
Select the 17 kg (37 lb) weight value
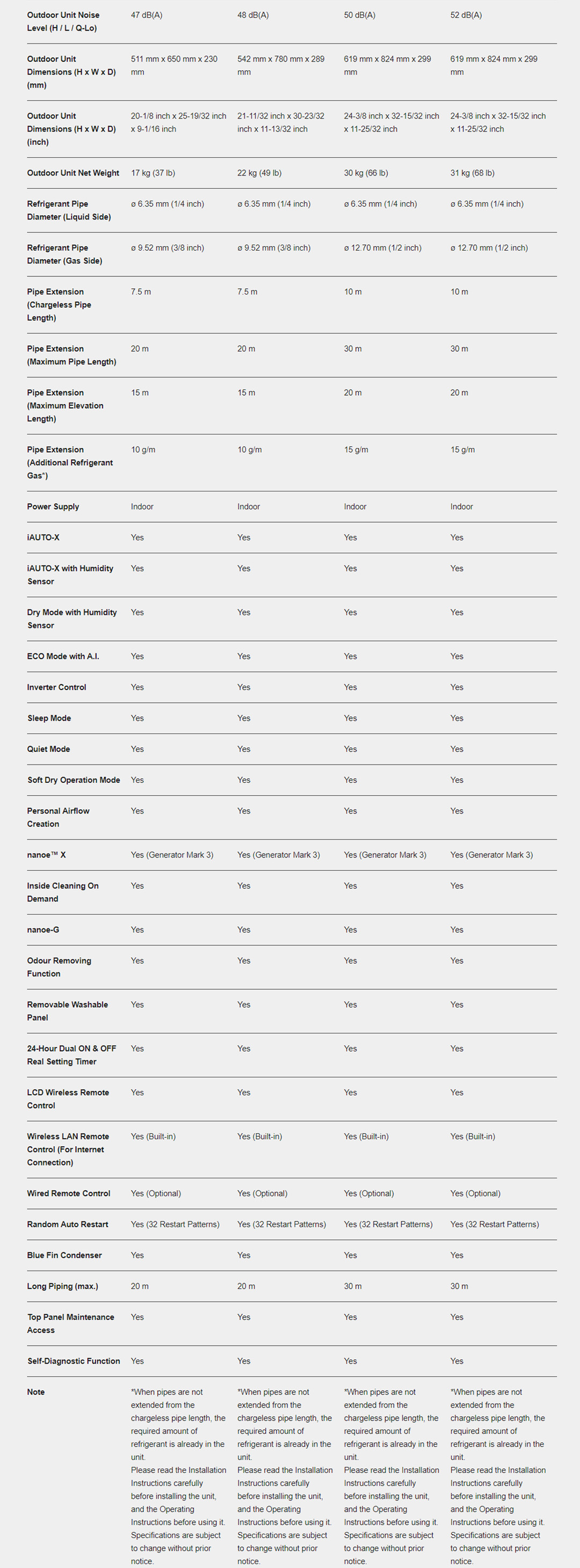click(x=153, y=173)
